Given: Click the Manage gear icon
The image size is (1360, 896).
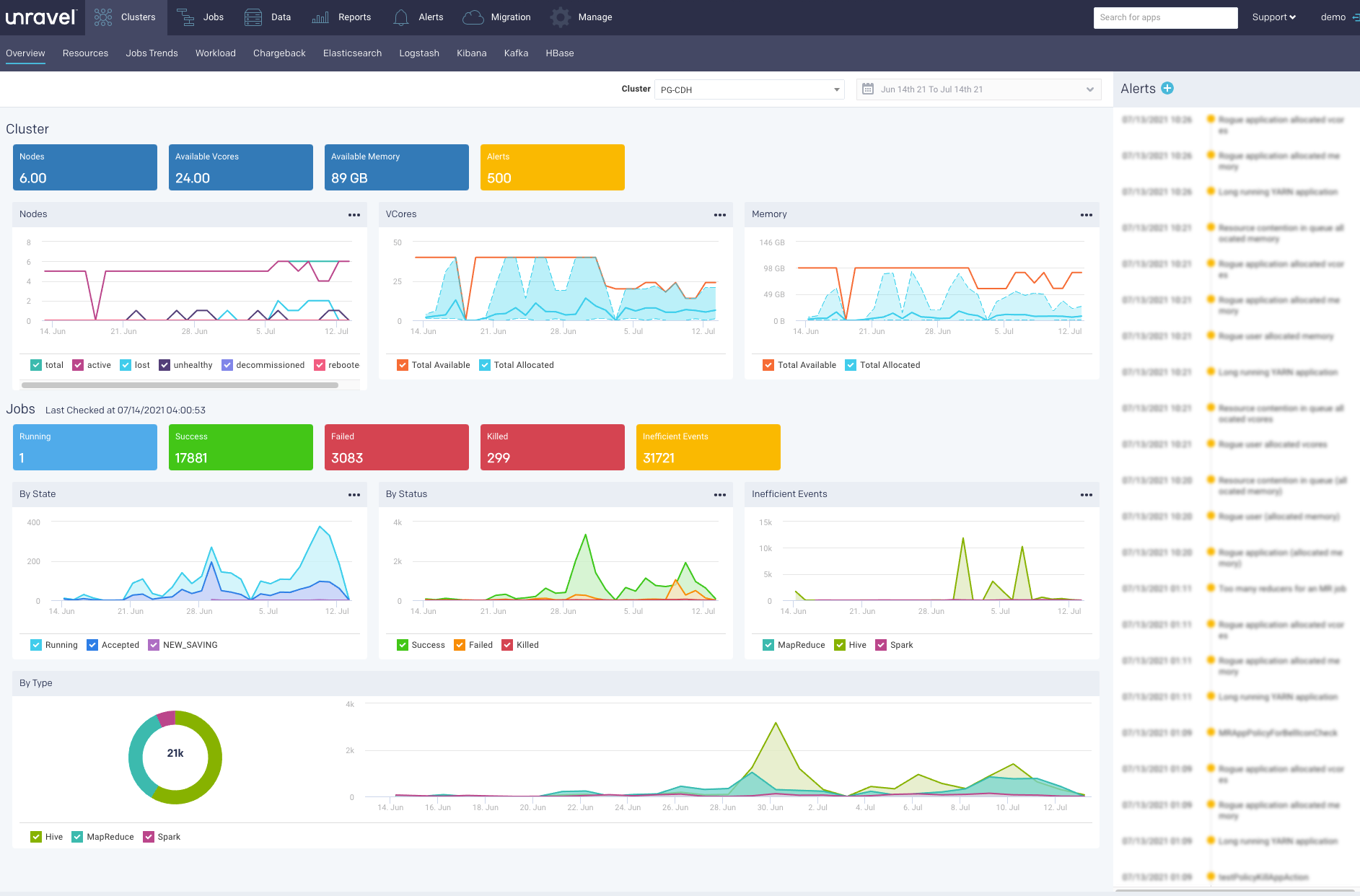Looking at the screenshot, I should [561, 17].
